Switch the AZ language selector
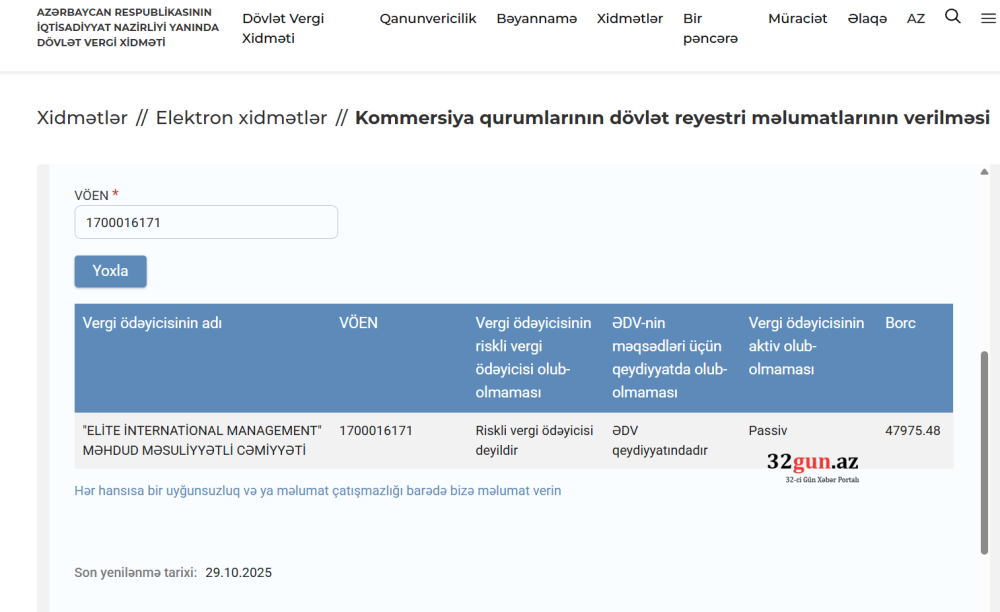 (916, 18)
